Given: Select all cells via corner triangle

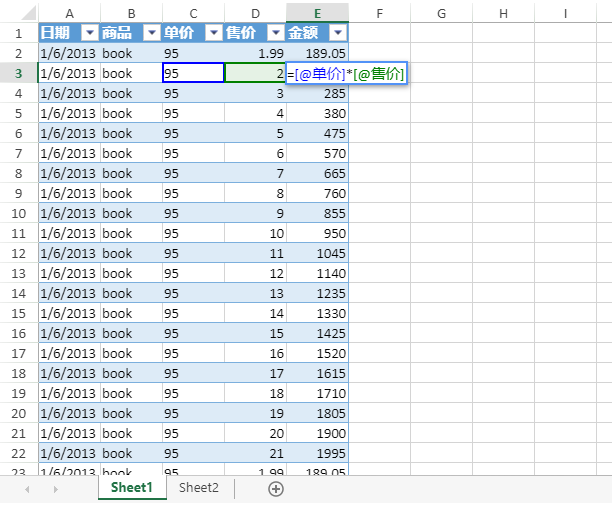Looking at the screenshot, I should coord(28,13).
